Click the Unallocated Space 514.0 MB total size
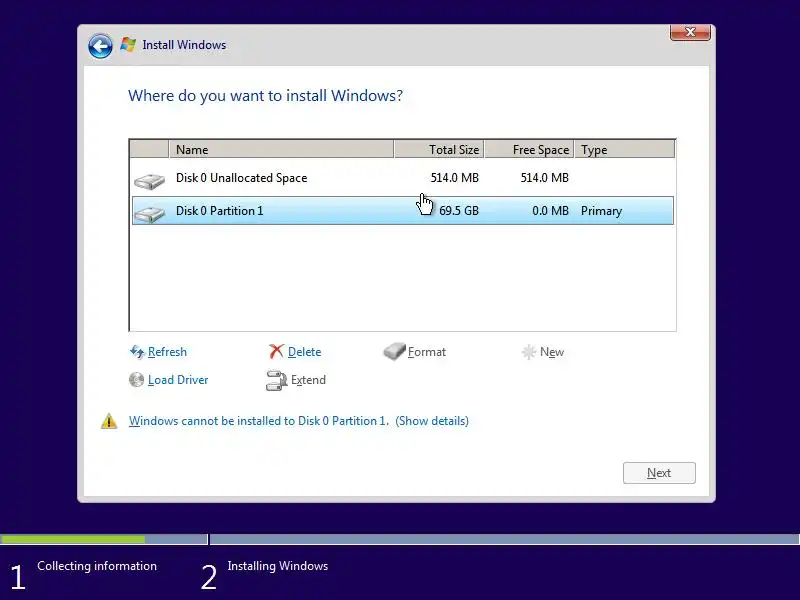800x600 pixels. point(455,178)
